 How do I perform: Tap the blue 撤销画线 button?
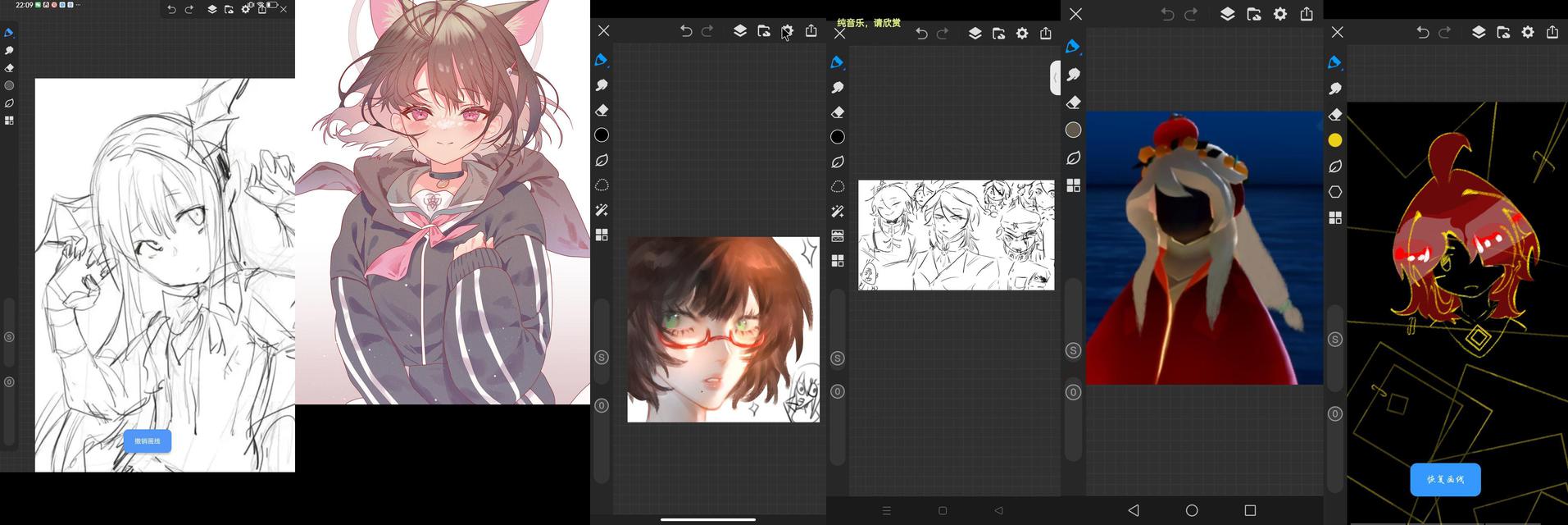coord(148,441)
